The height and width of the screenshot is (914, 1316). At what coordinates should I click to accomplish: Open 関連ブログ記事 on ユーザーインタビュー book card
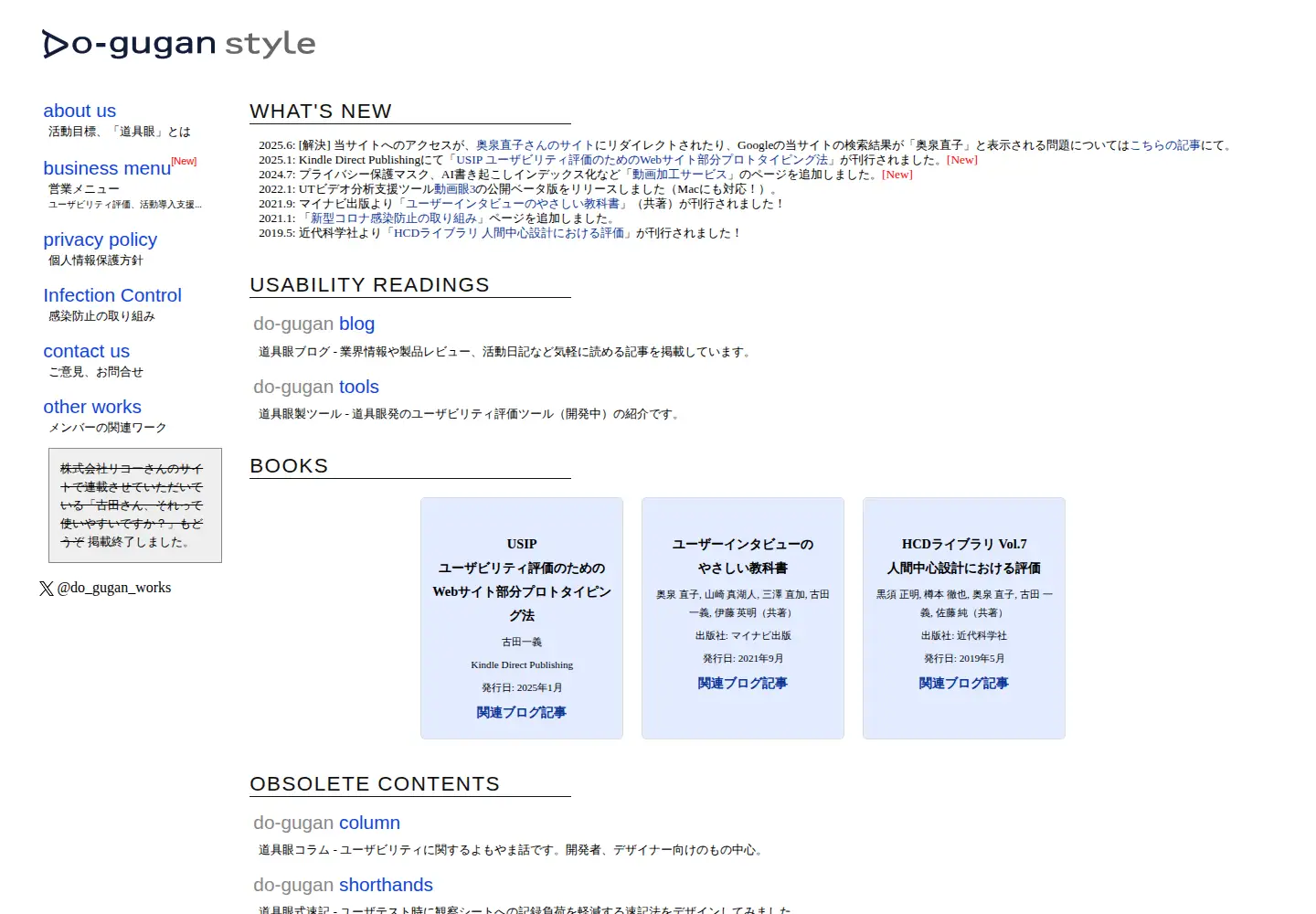(743, 683)
